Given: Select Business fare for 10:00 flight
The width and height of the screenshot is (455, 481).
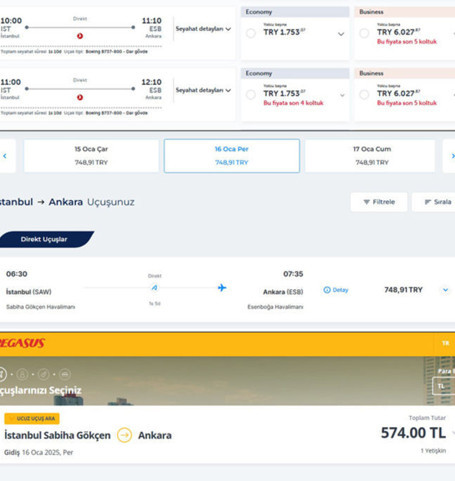Looking at the screenshot, I should point(364,33).
